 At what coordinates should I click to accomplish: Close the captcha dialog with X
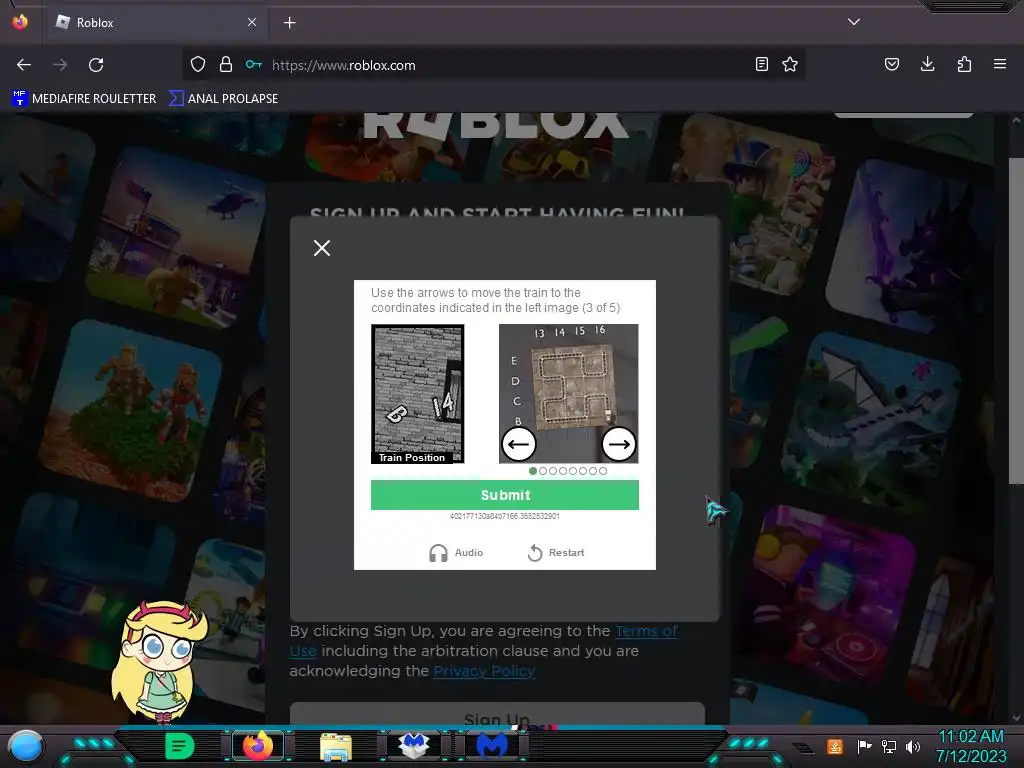coord(321,248)
